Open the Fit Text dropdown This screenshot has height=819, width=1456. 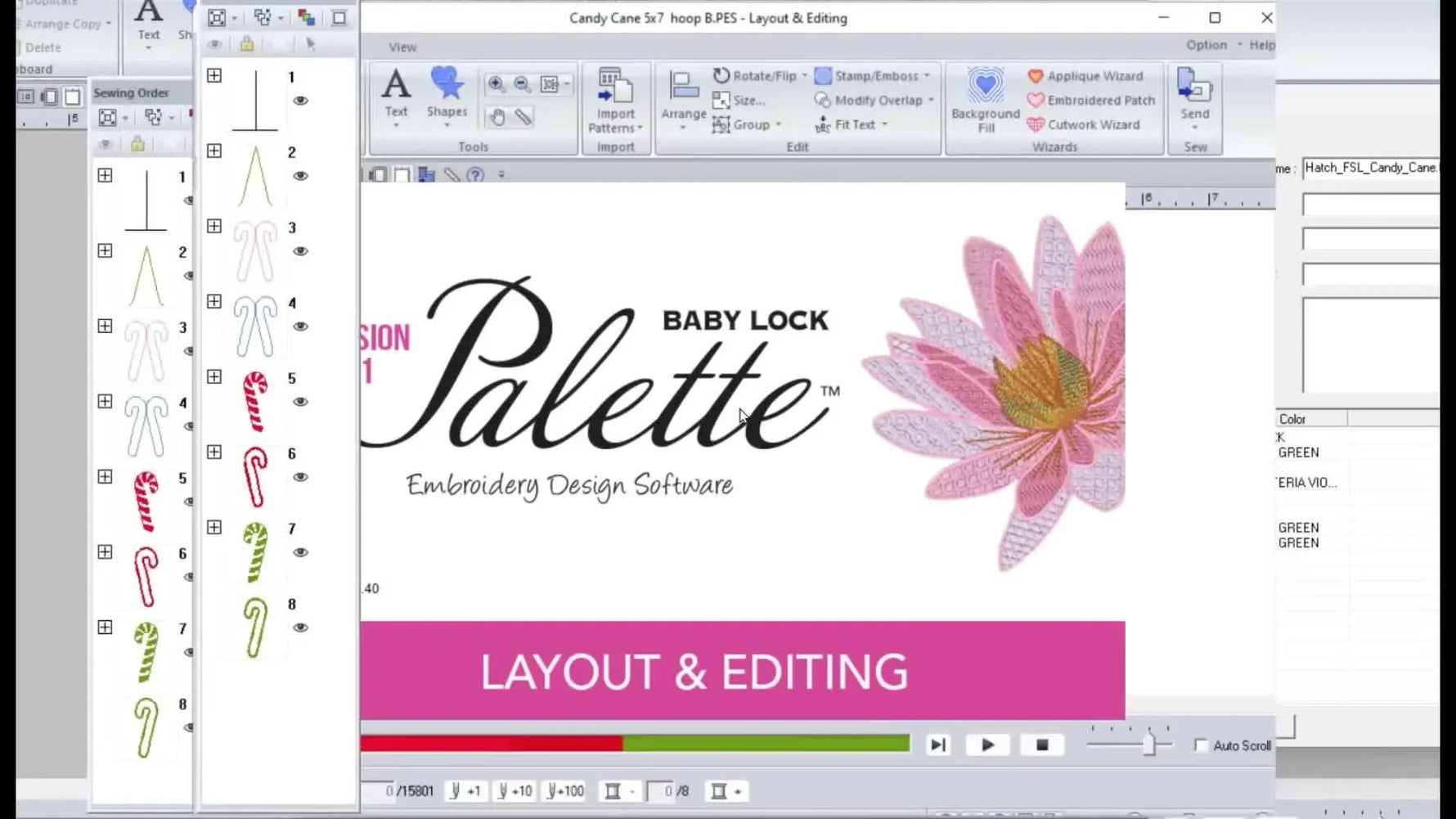tap(852, 124)
